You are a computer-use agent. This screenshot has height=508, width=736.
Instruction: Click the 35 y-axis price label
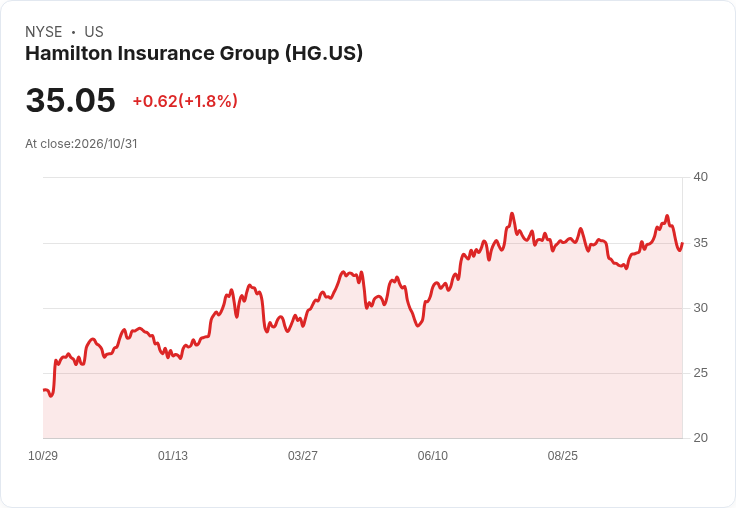pyautogui.click(x=700, y=243)
